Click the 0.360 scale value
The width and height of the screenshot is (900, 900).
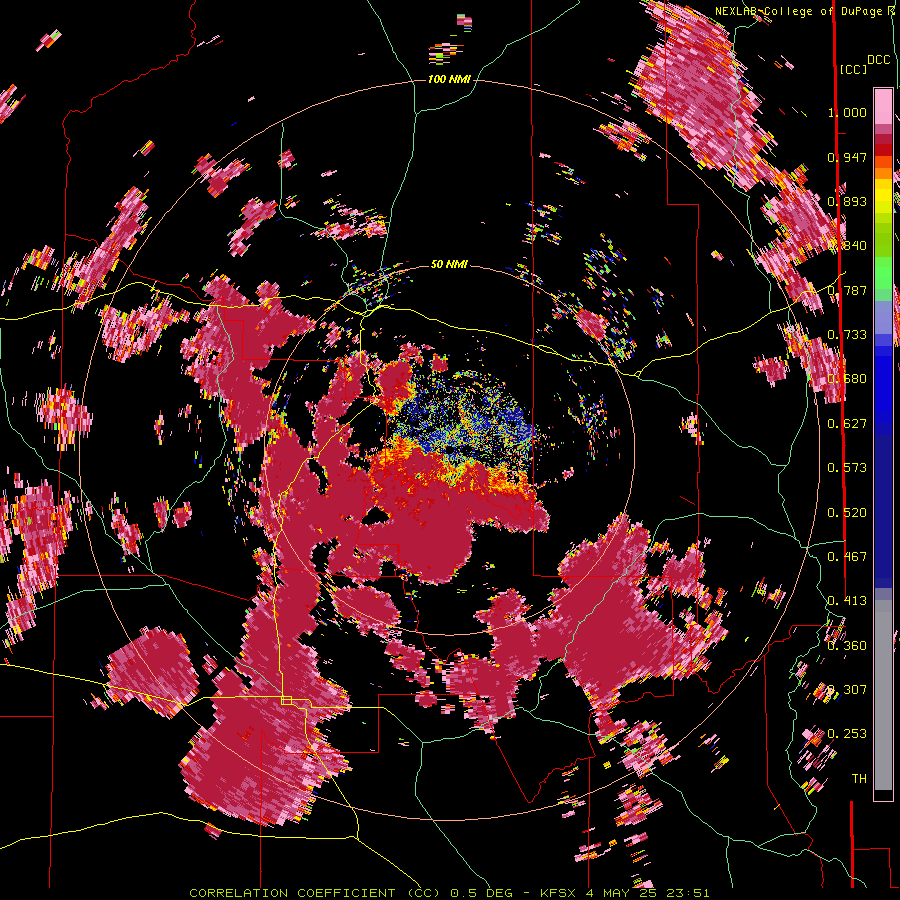pos(847,645)
